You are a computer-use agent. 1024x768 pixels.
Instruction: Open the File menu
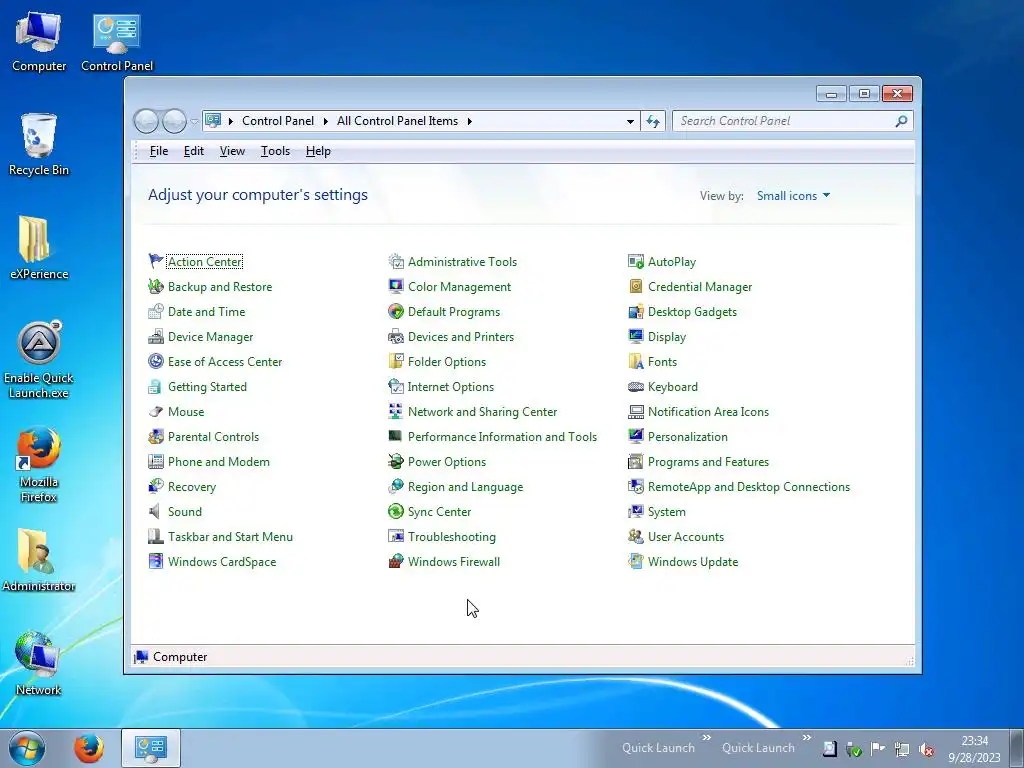(x=159, y=151)
